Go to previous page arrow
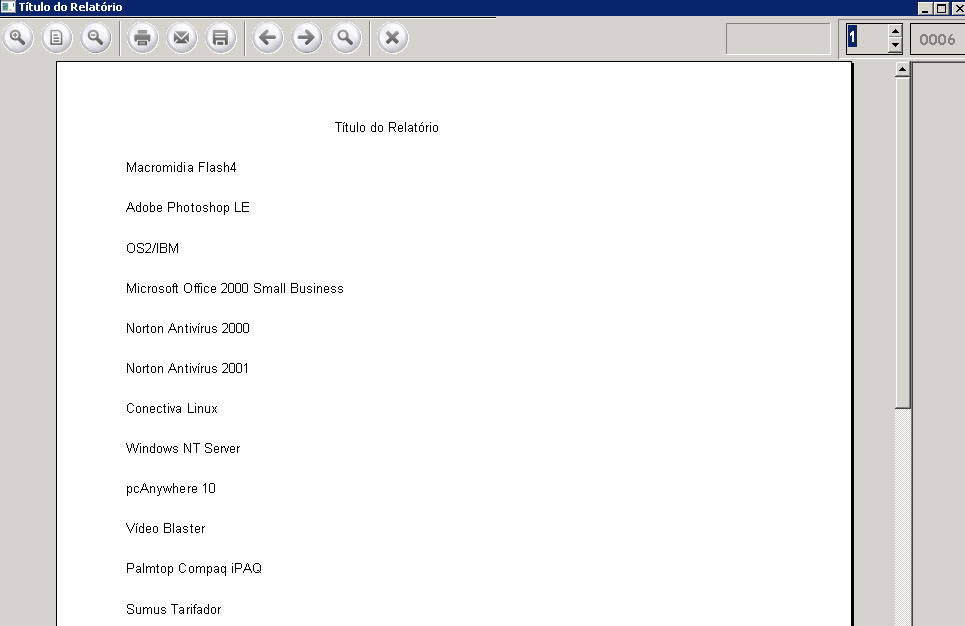965x626 pixels. click(x=268, y=38)
